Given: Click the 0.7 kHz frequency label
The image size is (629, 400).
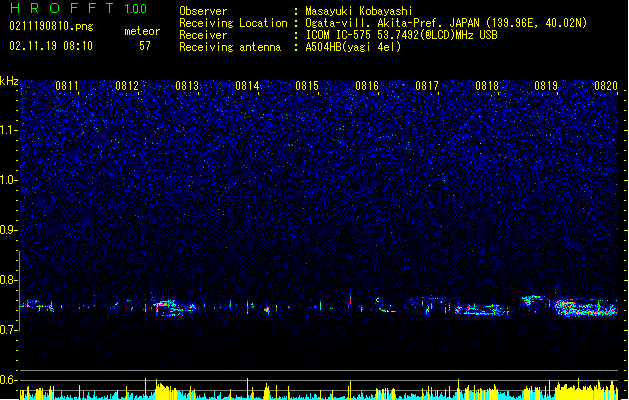Looking at the screenshot, I should click(9, 330).
